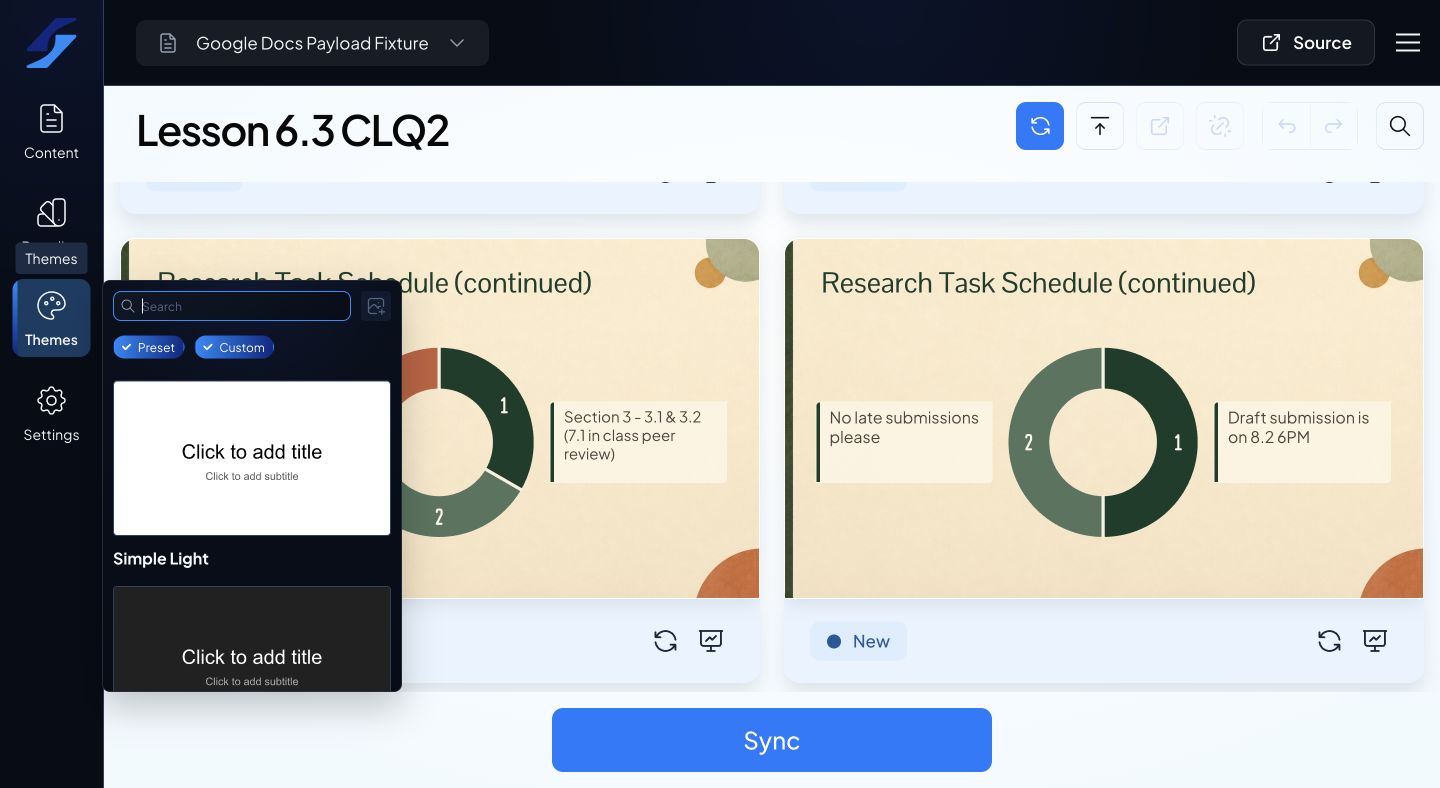Image resolution: width=1440 pixels, height=788 pixels.
Task: Click the fully visible 'Research Task Schedule (continued)' heading
Action: (x=1038, y=283)
